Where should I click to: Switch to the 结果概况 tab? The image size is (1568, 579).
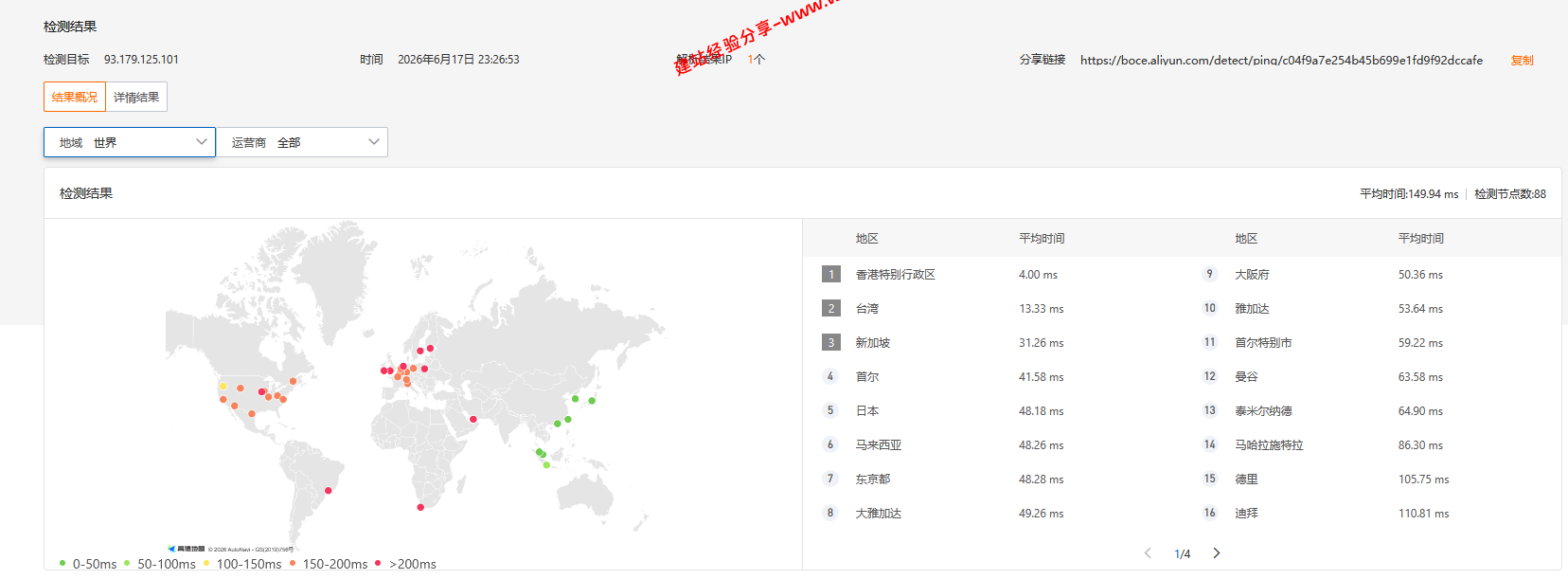coord(75,97)
